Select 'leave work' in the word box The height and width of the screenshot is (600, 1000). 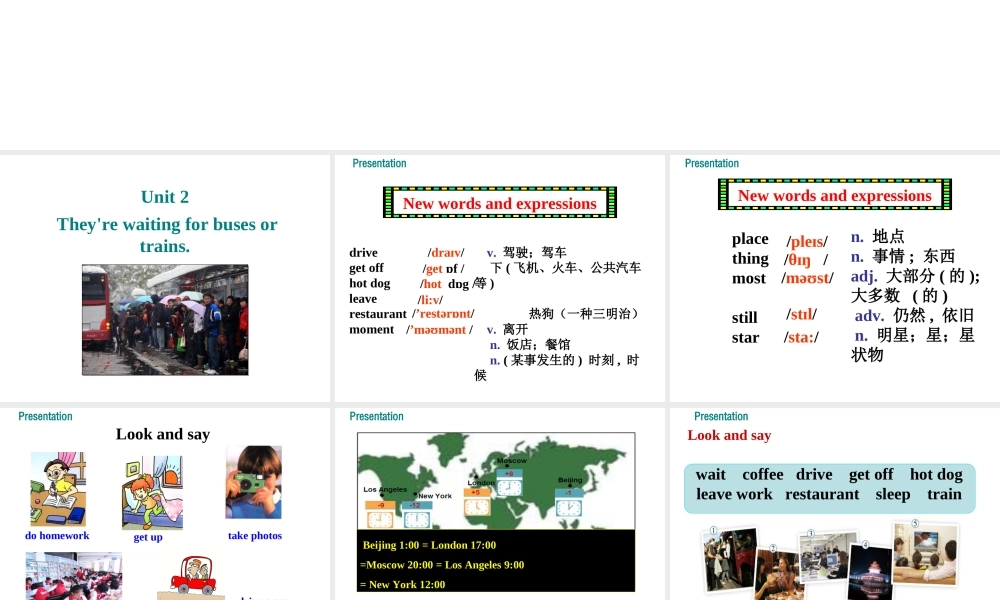(734, 494)
